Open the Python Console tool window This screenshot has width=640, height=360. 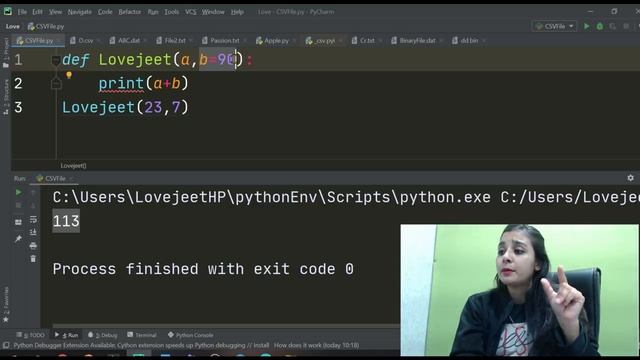[191, 335]
